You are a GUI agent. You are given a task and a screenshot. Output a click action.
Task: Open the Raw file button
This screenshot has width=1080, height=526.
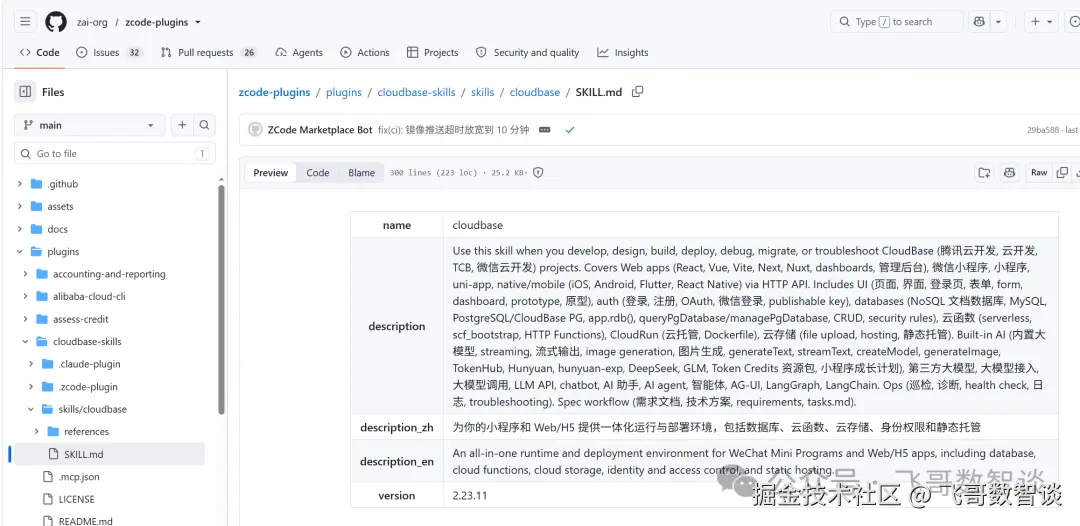point(1039,173)
